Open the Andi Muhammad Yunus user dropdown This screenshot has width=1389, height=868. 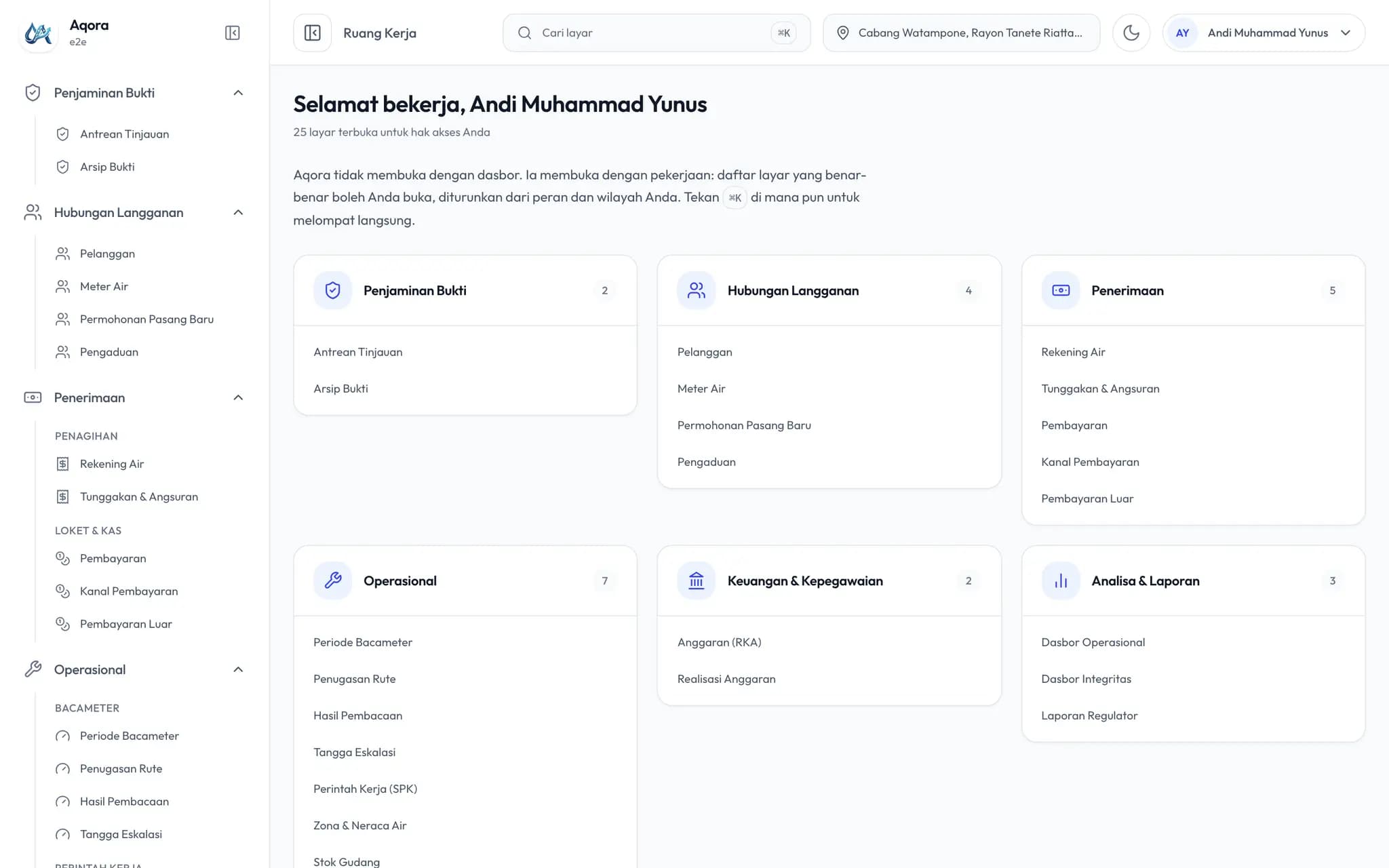(1264, 33)
